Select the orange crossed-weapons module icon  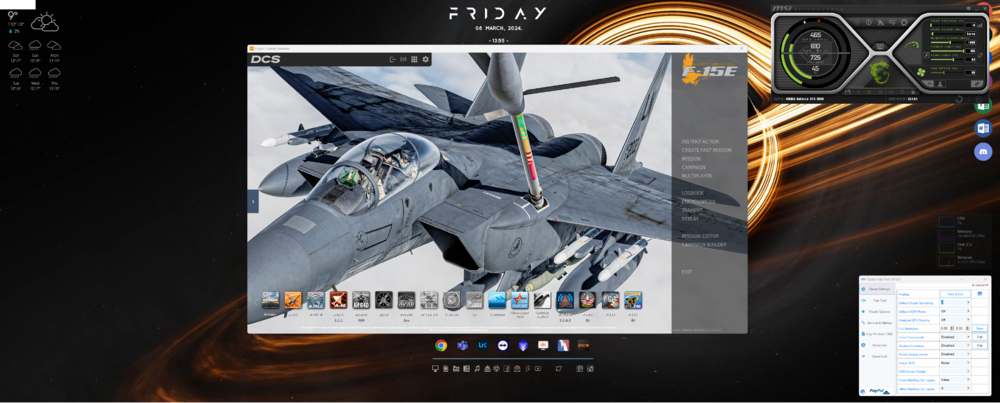293,300
